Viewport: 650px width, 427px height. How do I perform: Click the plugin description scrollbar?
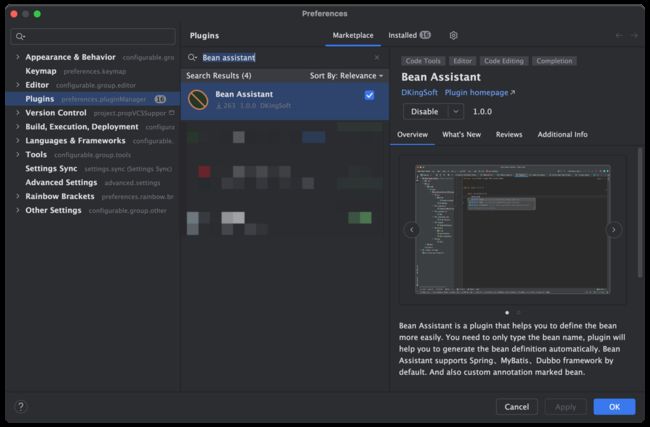640,212
